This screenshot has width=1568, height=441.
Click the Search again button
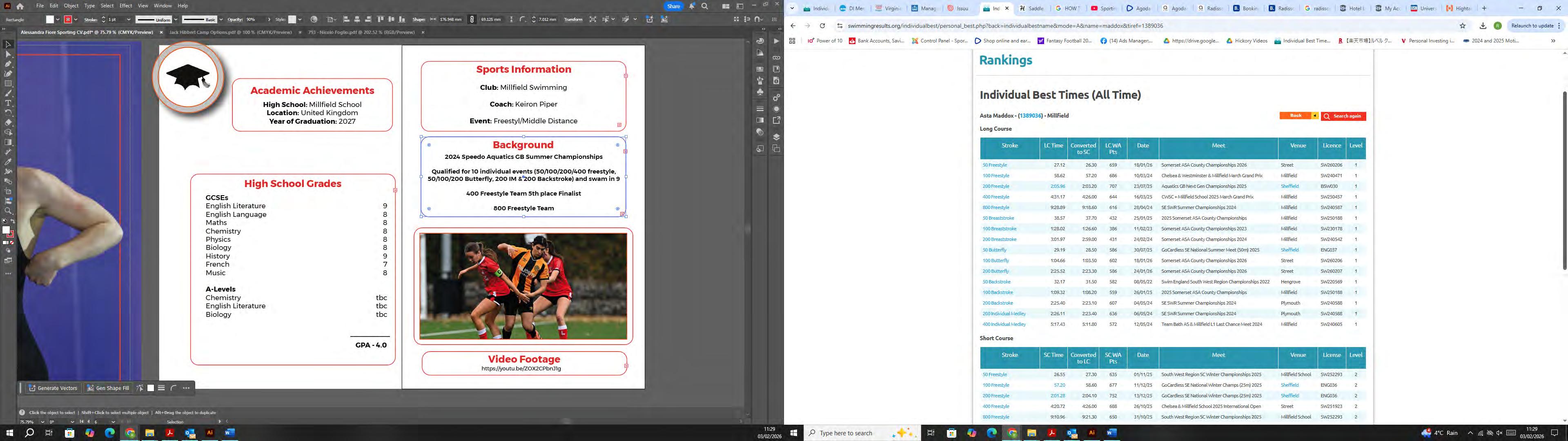1343,116
